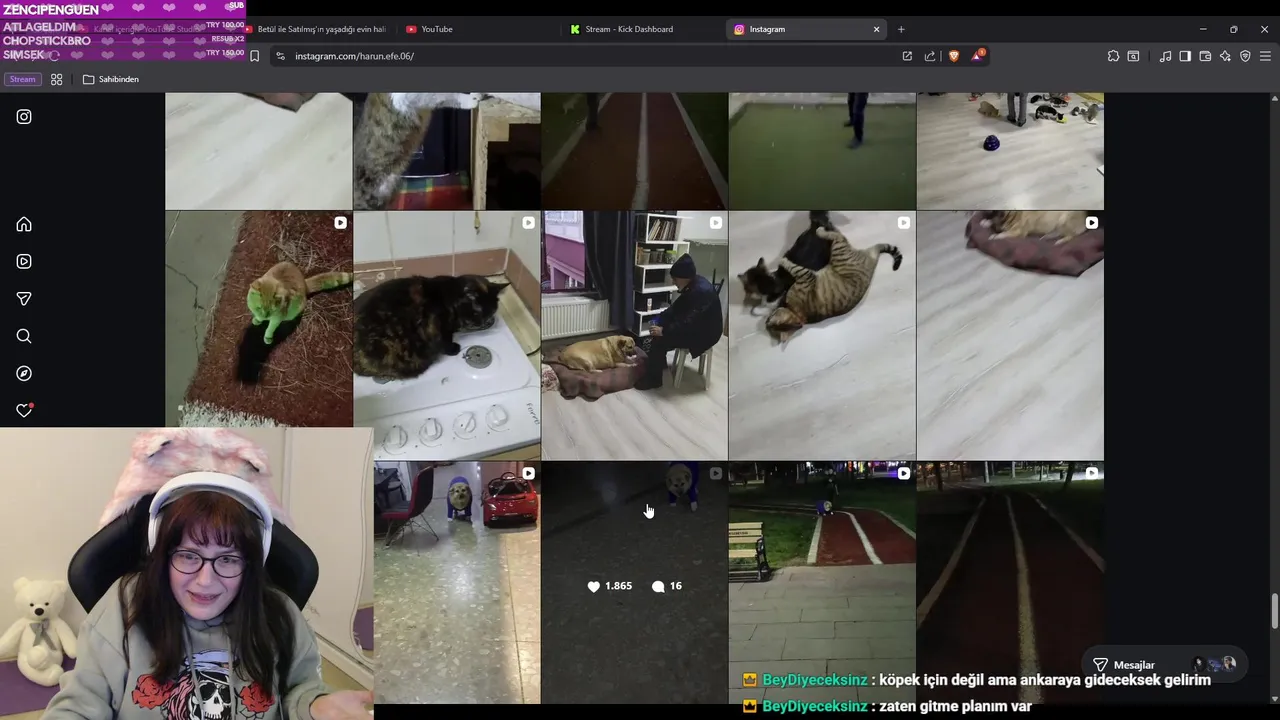Open the Extensions puzzle-piece icon
This screenshot has width=1280, height=720.
(x=1113, y=56)
